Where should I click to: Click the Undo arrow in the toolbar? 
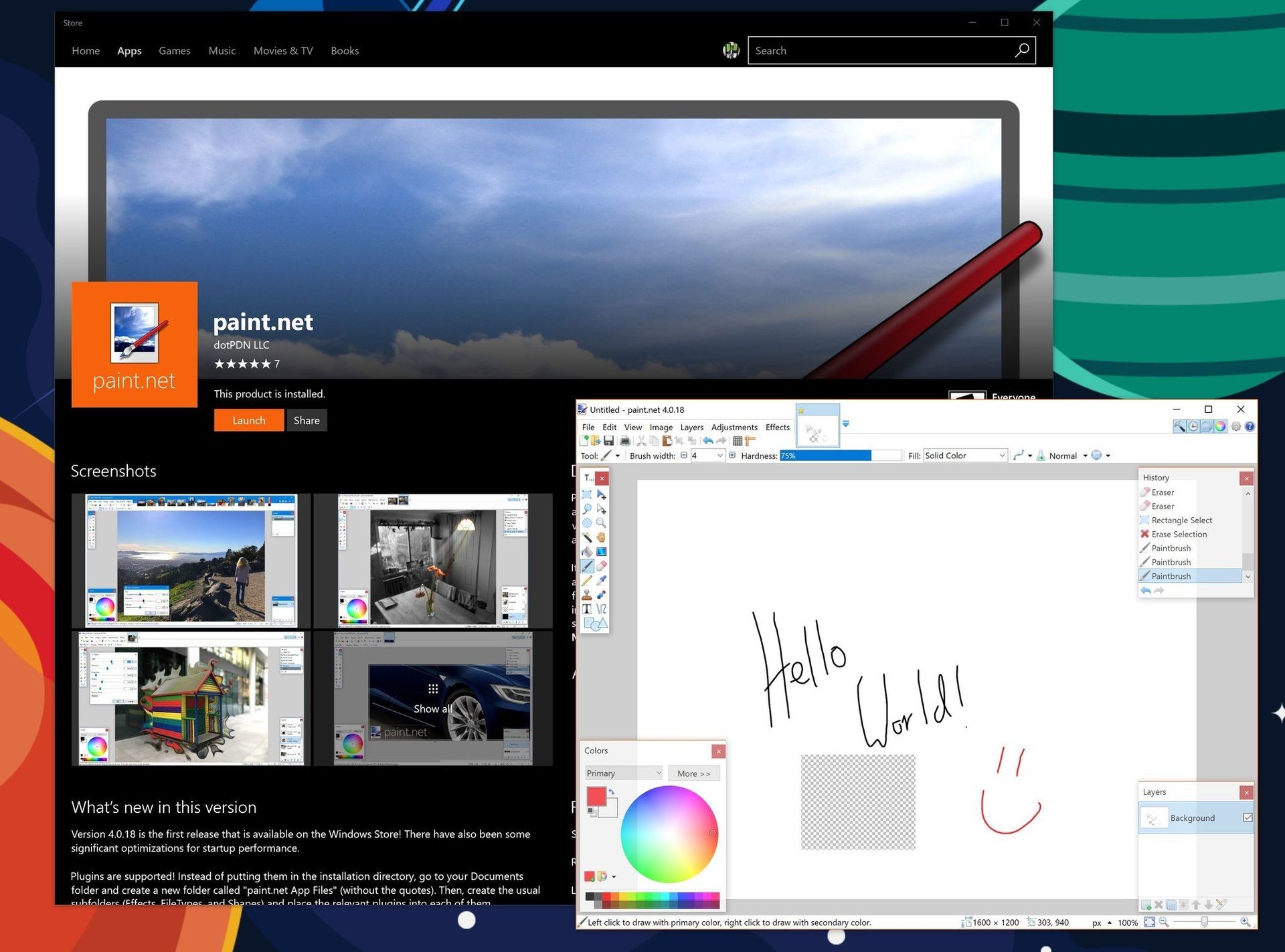pos(708,441)
